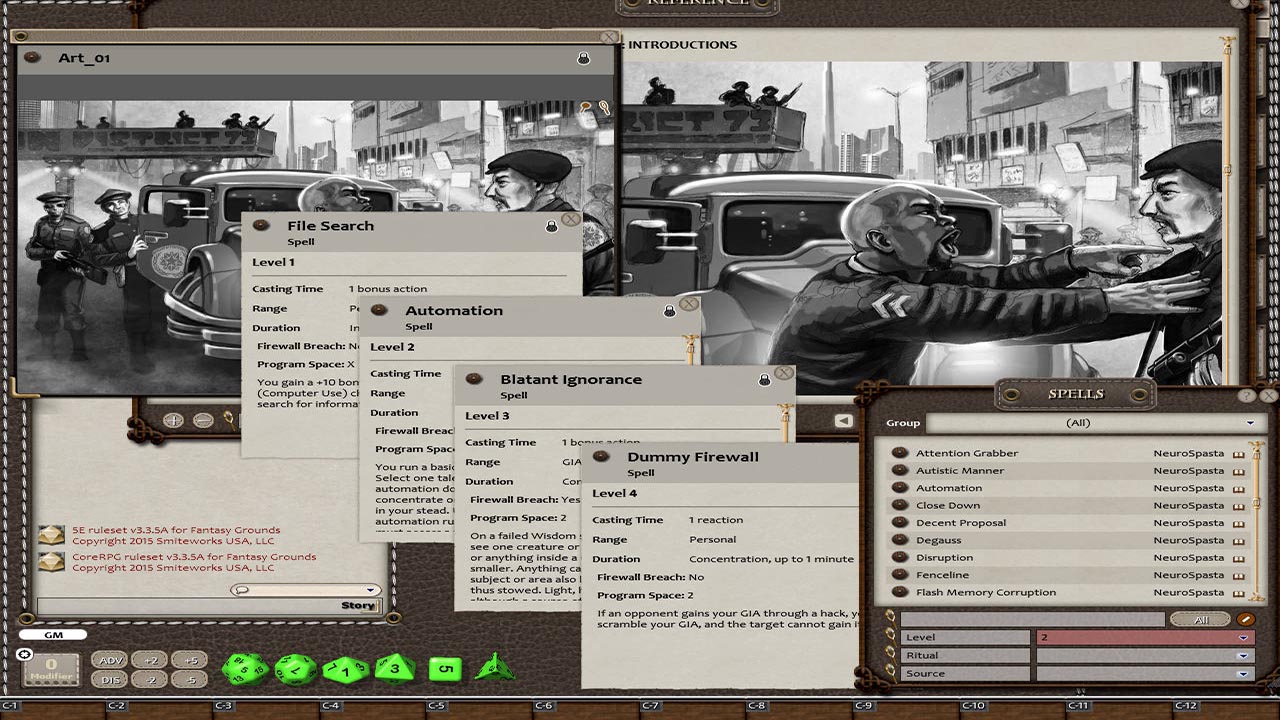Enable the DIS disadvantage toggle

tap(110, 678)
